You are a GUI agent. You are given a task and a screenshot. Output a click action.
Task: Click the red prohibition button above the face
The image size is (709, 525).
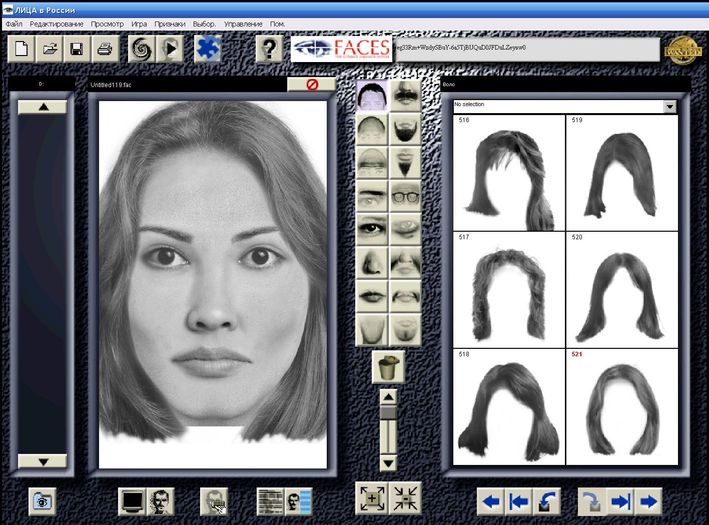coord(312,84)
